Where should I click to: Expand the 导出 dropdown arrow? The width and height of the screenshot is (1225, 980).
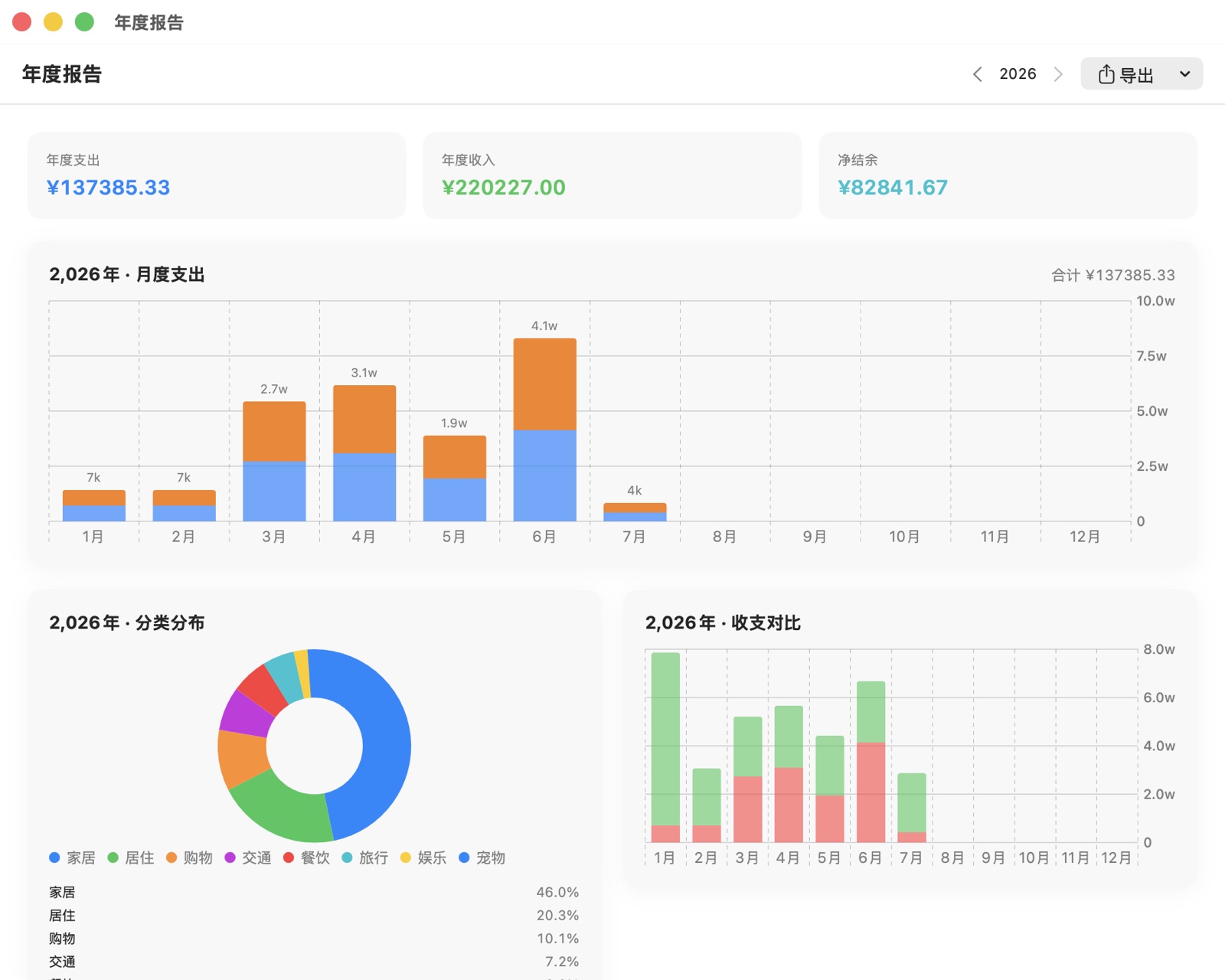[1185, 74]
